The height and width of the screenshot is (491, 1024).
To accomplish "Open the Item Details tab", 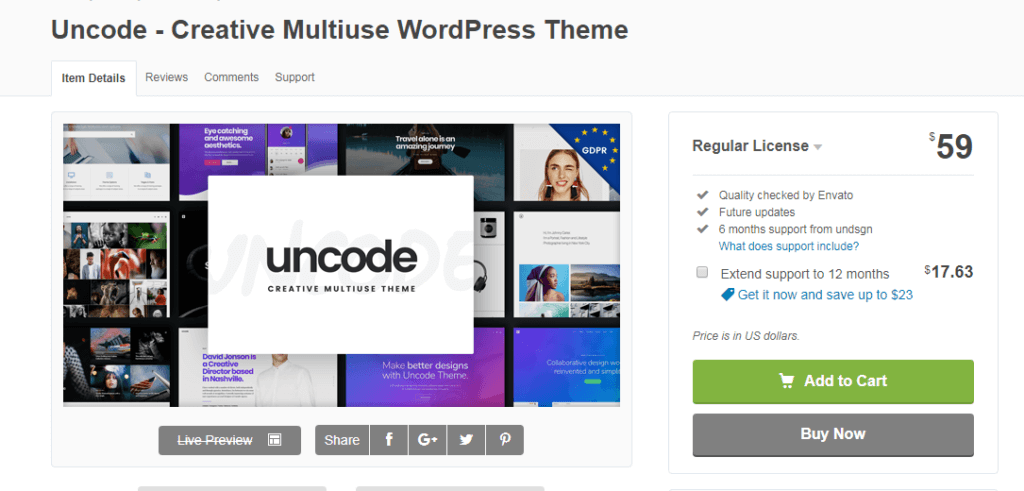I will pyautogui.click(x=93, y=78).
